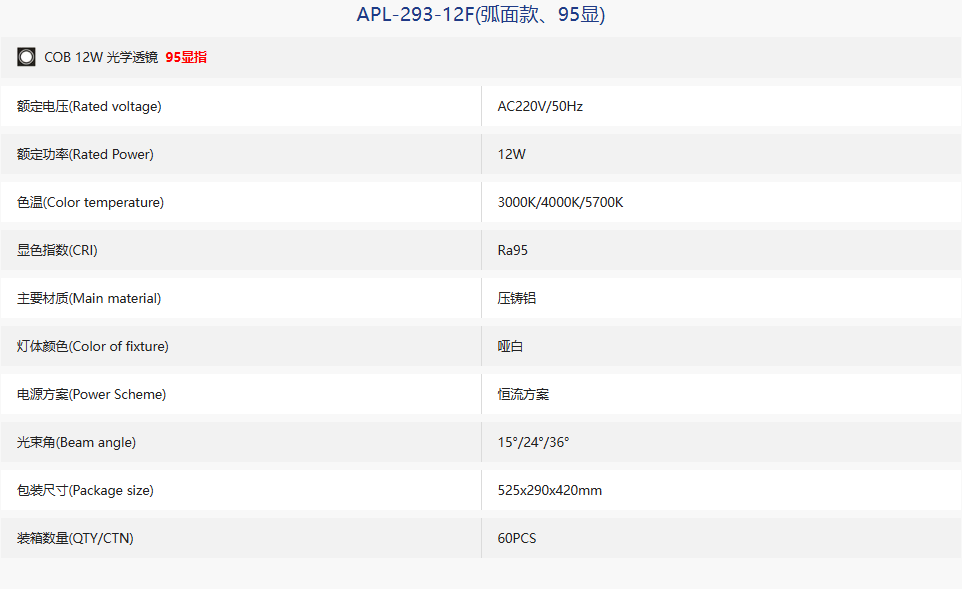Select the "电源方案(Power Scheme)" label
The width and height of the screenshot is (962, 589).
91,394
